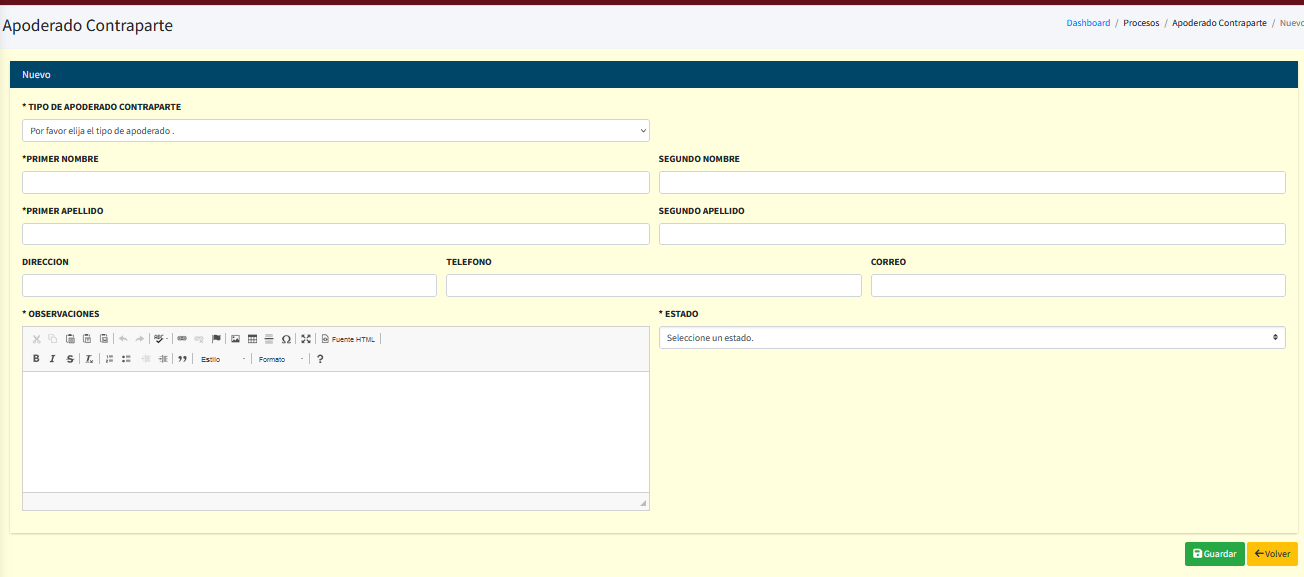Click the Direccion input field
The height and width of the screenshot is (577, 1304).
(229, 286)
